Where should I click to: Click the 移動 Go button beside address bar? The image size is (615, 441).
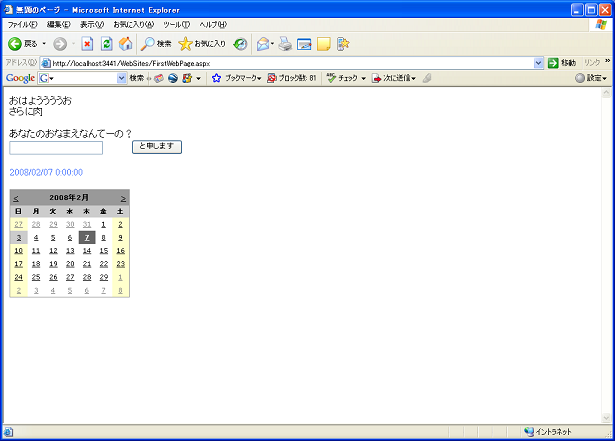(x=561, y=63)
